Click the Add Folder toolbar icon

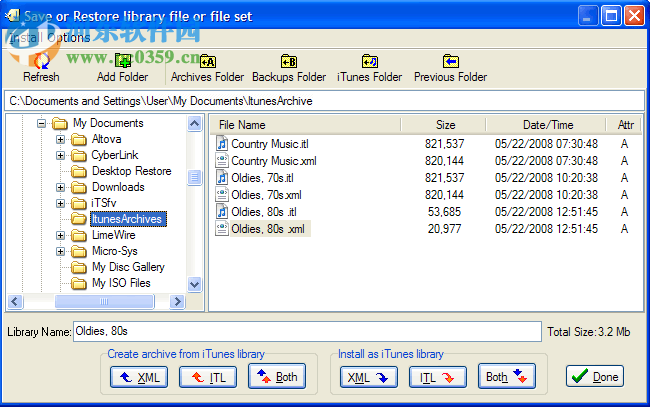(x=123, y=61)
